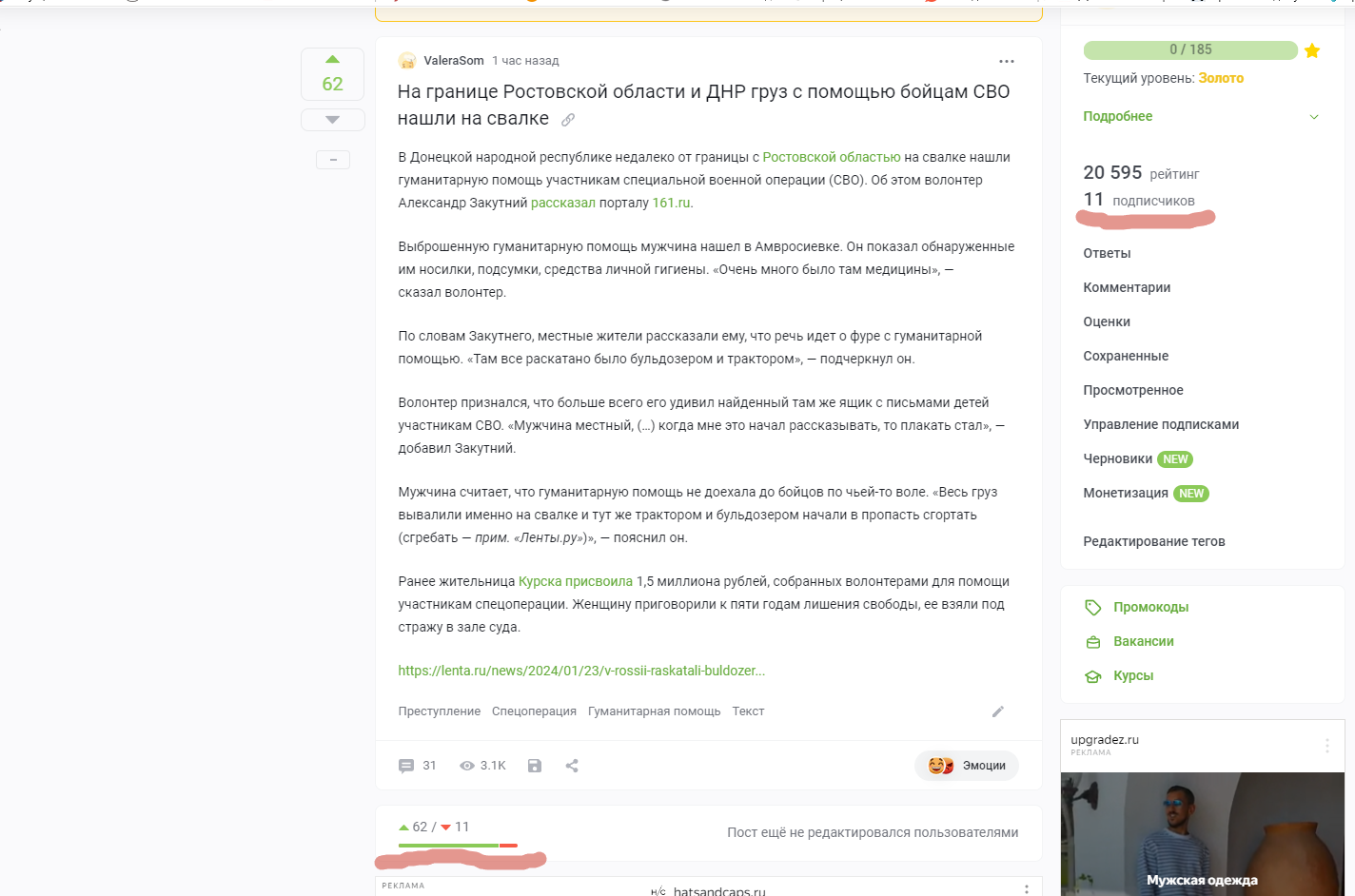Screen dimensions: 1355x896
Task: Open ValeraSom's profile via the username
Action: [x=454, y=61]
